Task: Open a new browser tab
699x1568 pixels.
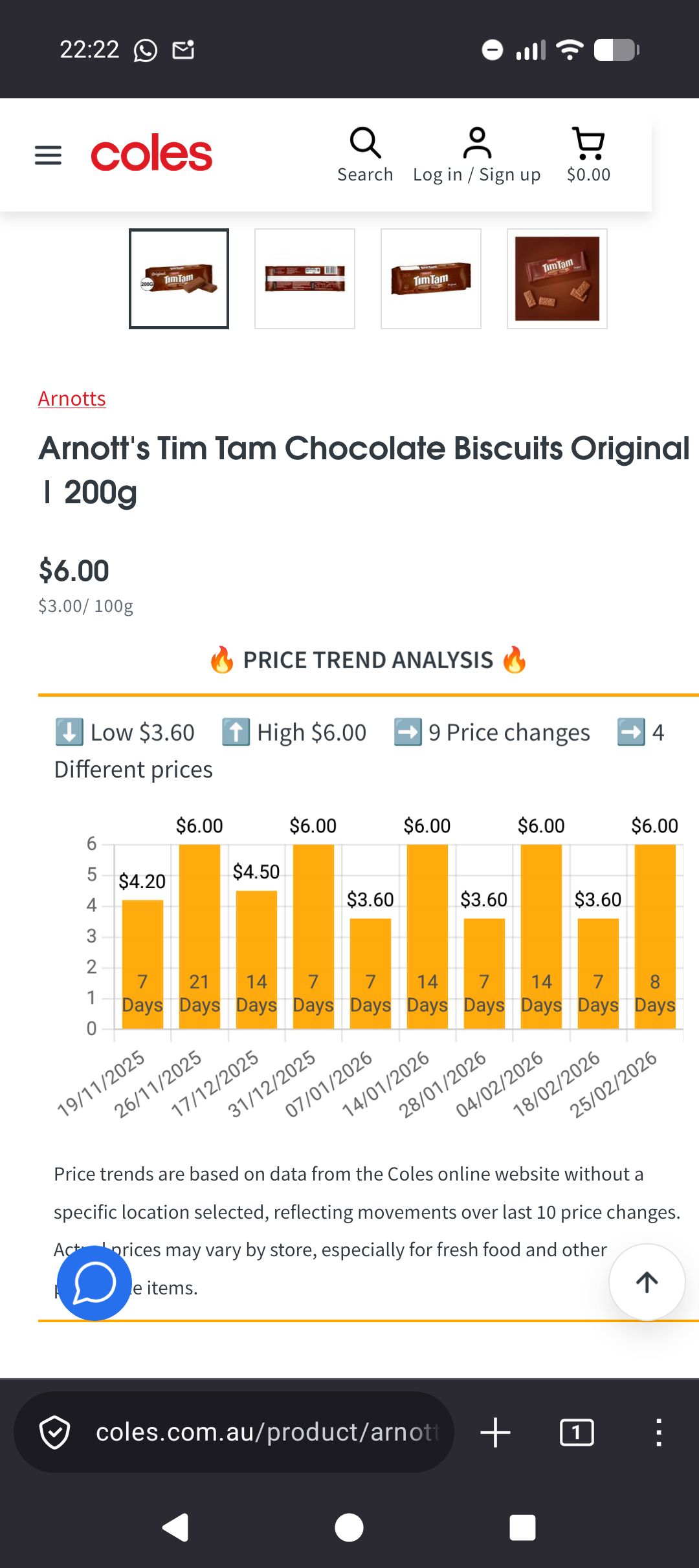Action: coord(496,1432)
